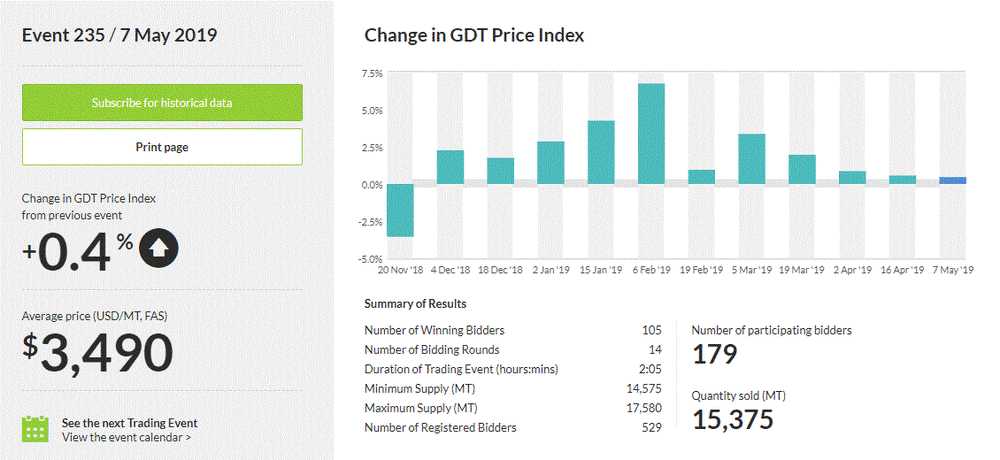This screenshot has width=1000, height=460.
Task: Click the 15,375 quantity sold figure
Action: click(732, 419)
